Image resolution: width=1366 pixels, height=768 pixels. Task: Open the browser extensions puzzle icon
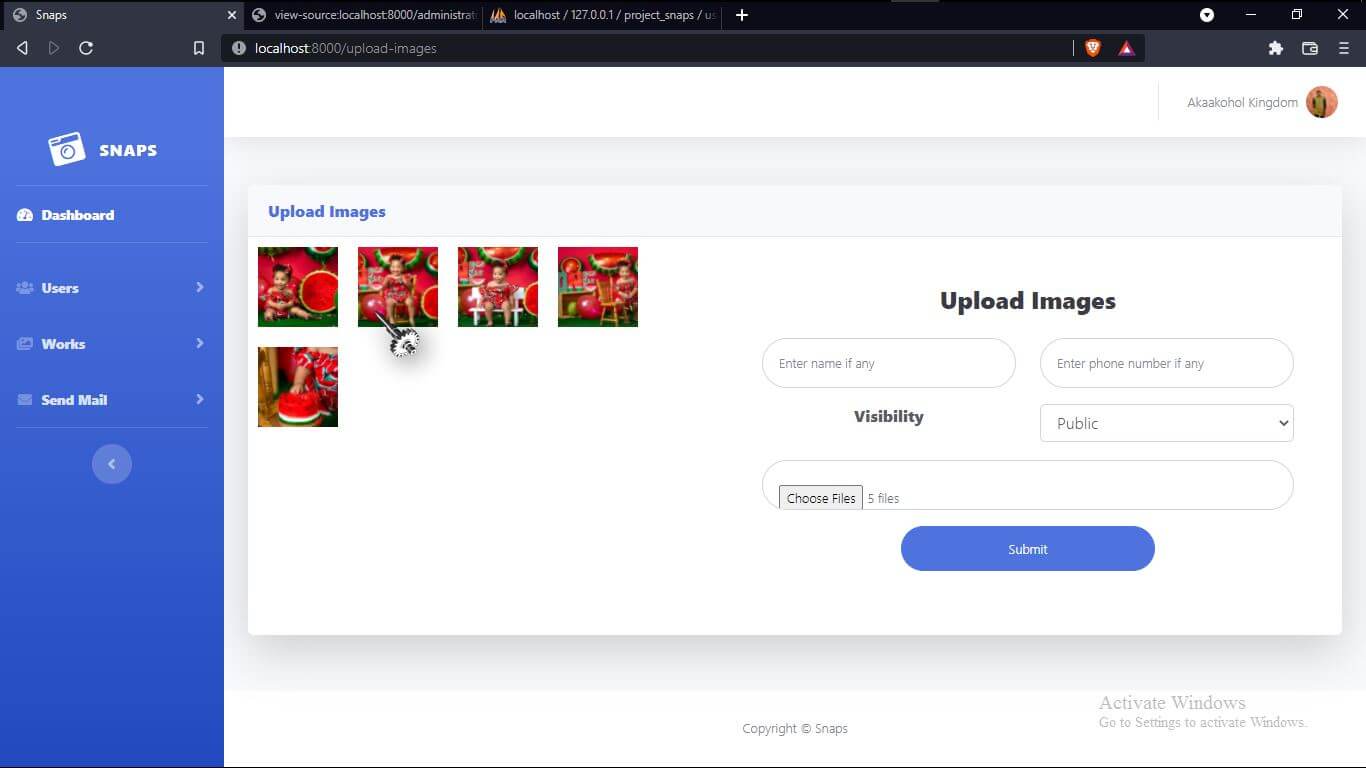(x=1275, y=48)
